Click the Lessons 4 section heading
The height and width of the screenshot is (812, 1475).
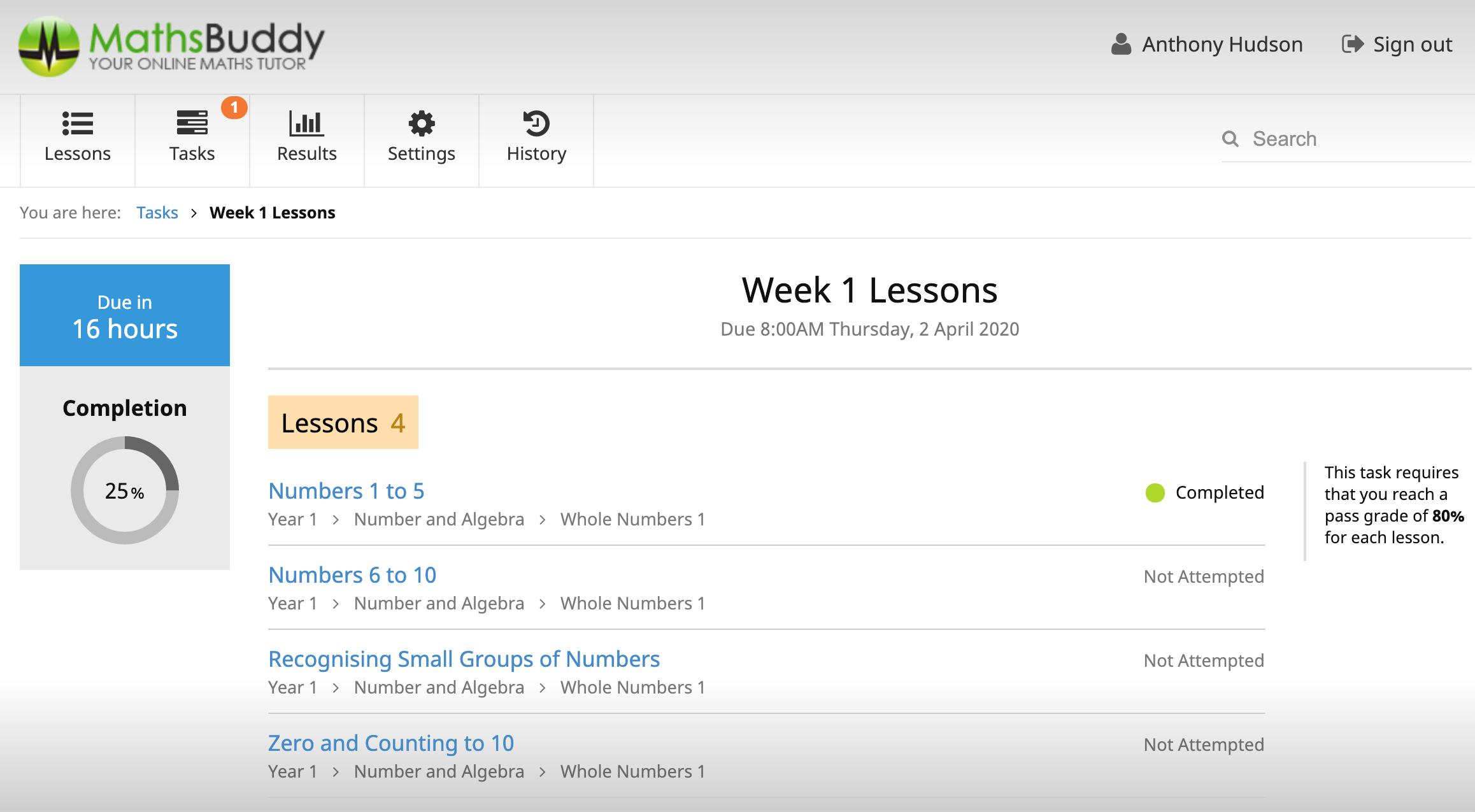[343, 423]
